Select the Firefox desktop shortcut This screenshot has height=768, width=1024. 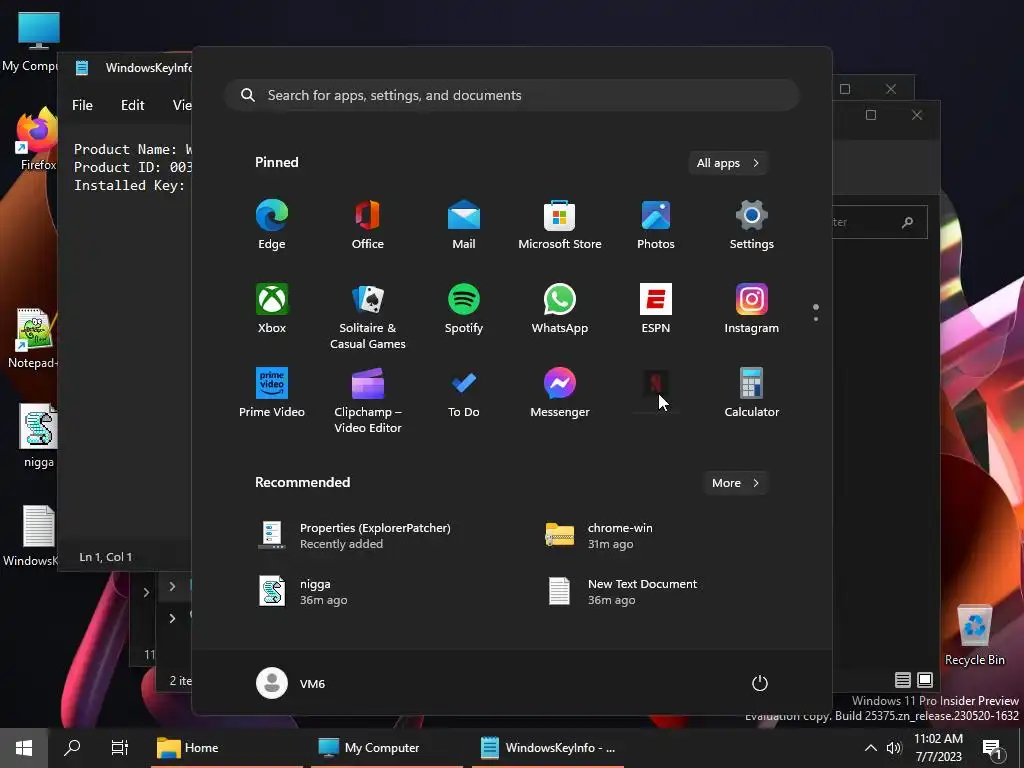[x=36, y=140]
